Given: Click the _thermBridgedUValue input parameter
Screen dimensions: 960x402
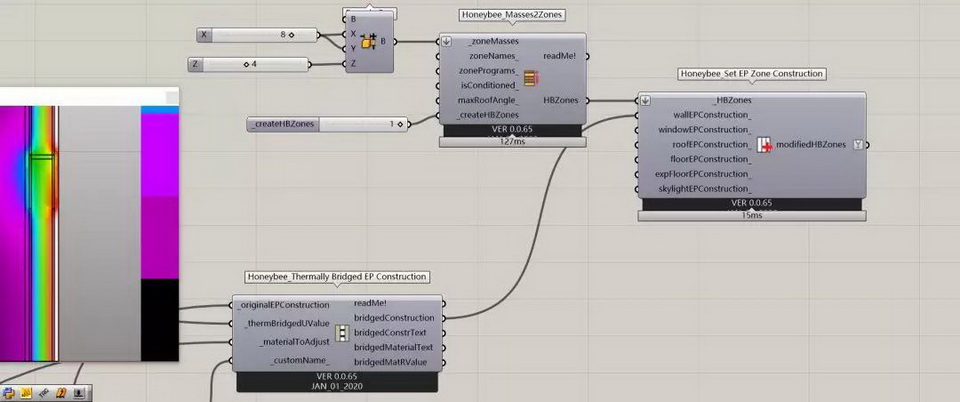Looking at the screenshot, I should [285, 323].
